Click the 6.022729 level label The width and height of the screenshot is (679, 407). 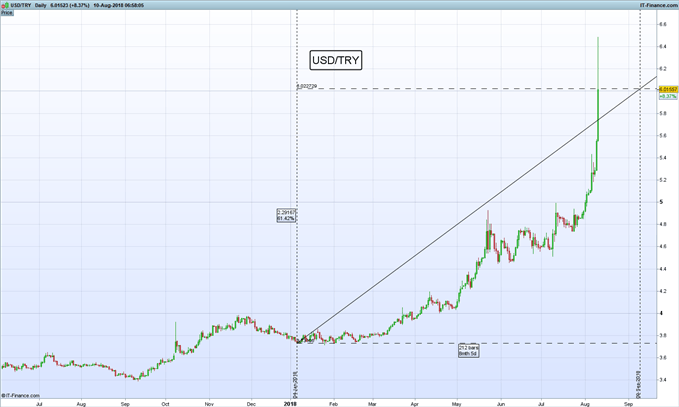(x=307, y=87)
